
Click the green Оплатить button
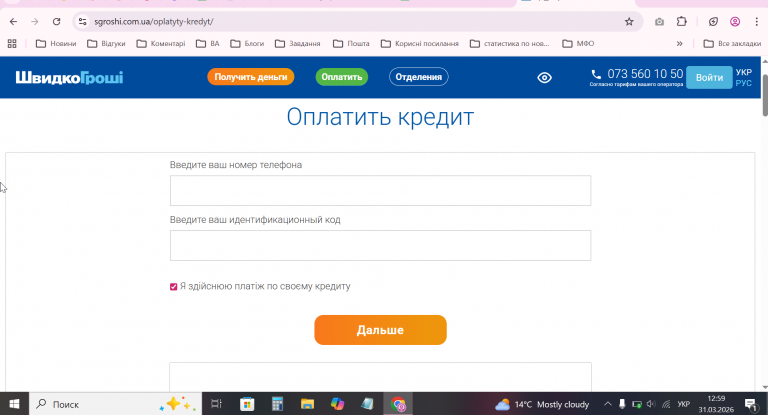(x=341, y=77)
